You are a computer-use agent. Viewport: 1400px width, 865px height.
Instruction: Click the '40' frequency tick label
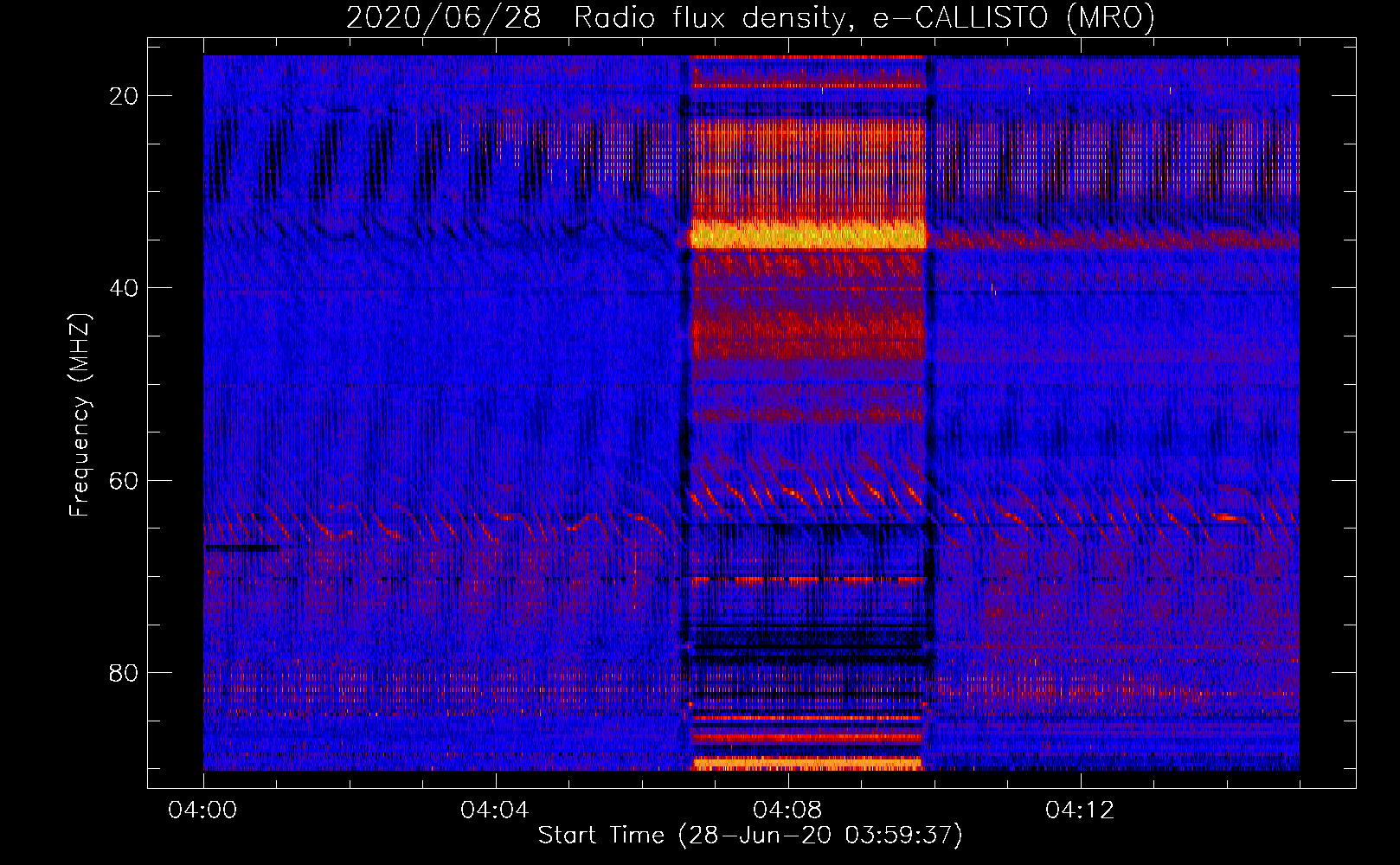pyautogui.click(x=125, y=288)
